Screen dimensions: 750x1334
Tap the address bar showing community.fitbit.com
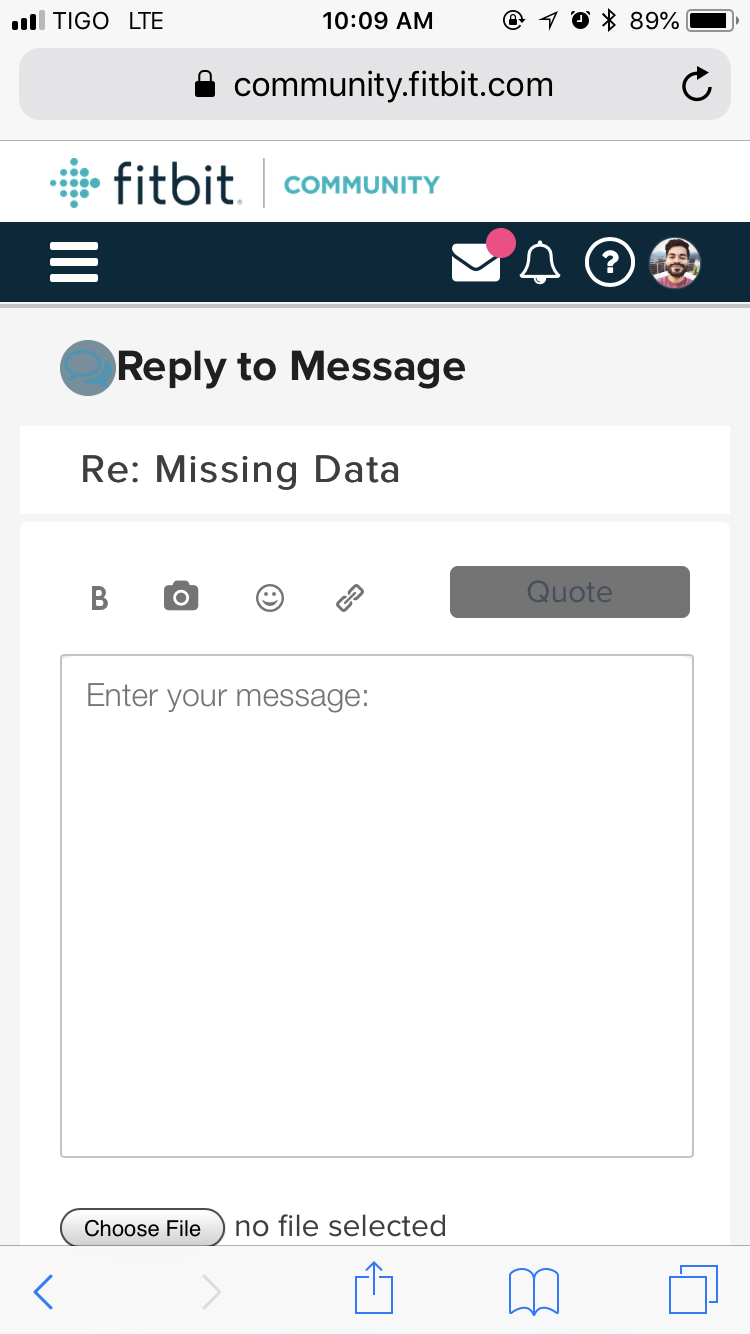[375, 84]
